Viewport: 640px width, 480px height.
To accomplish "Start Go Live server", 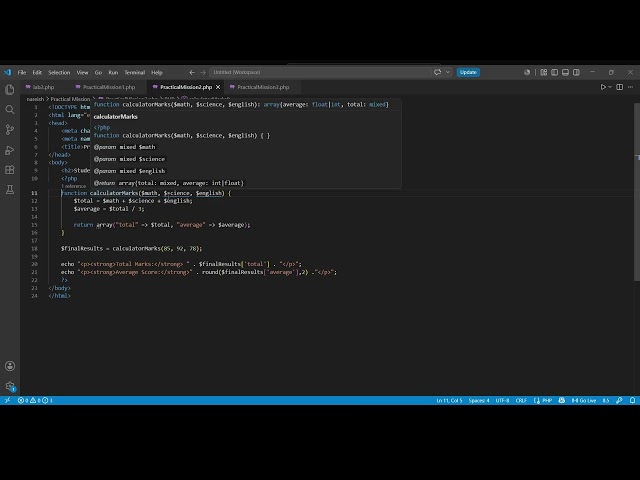I will (x=583, y=400).
